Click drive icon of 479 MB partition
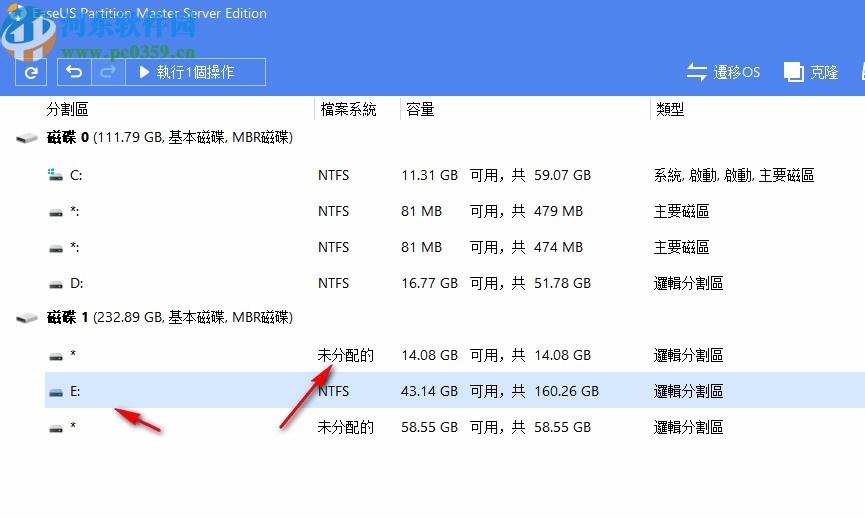The width and height of the screenshot is (865, 518). [56, 212]
